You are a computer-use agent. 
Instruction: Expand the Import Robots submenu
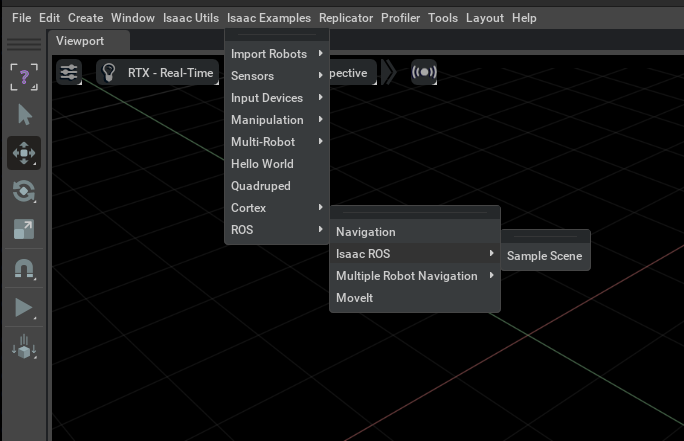277,54
